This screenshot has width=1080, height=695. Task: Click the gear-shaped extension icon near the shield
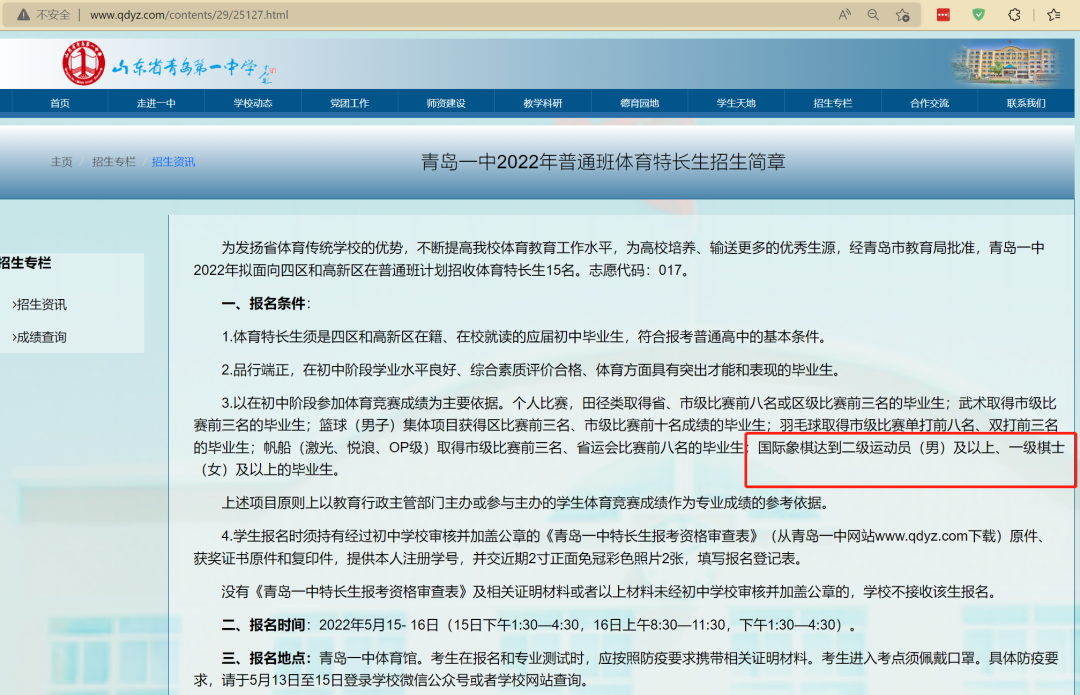click(1014, 14)
